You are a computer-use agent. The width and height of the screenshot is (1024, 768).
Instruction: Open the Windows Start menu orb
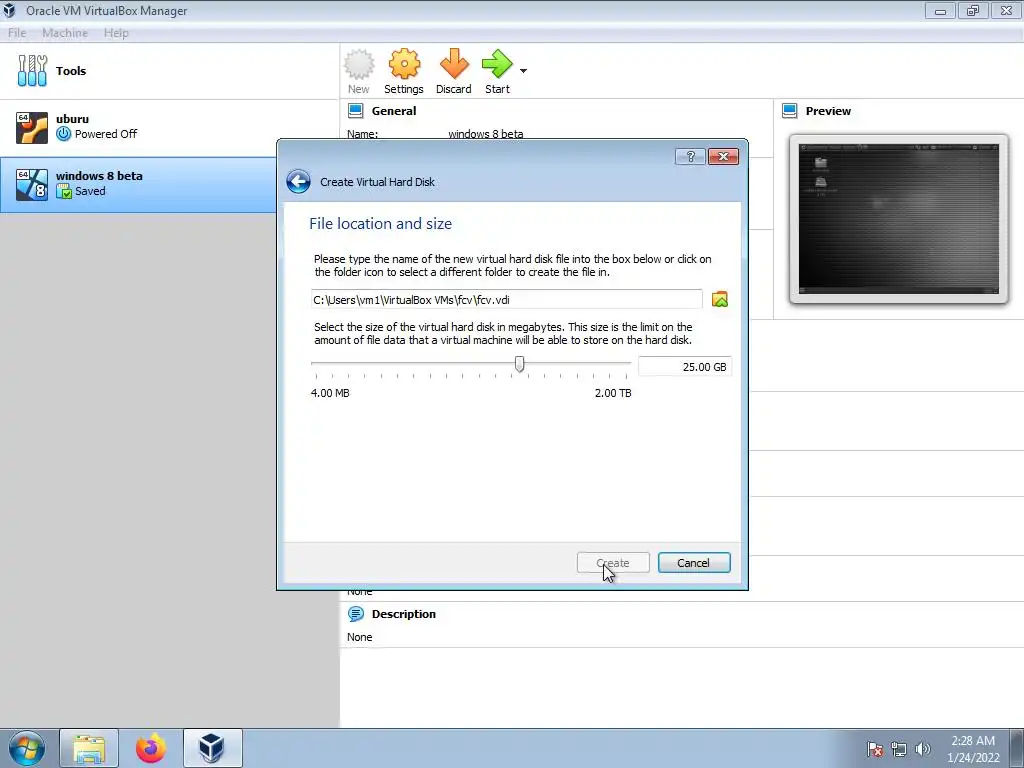coord(27,748)
